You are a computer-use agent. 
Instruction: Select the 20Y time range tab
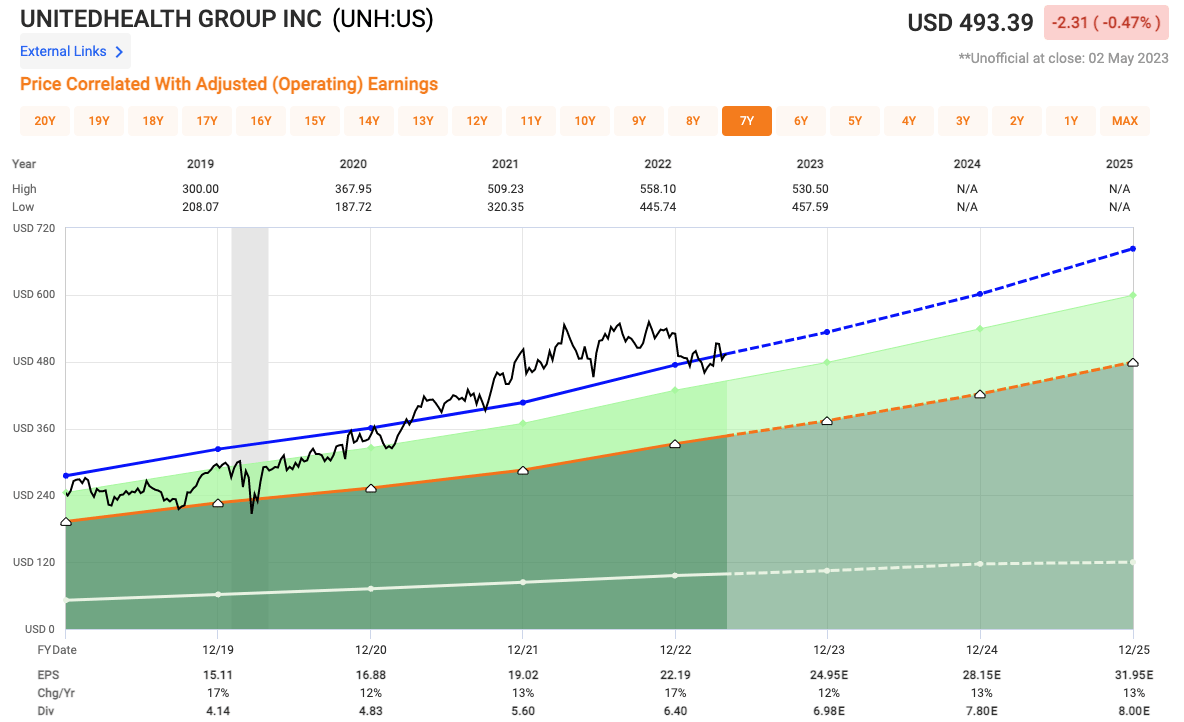click(x=45, y=121)
